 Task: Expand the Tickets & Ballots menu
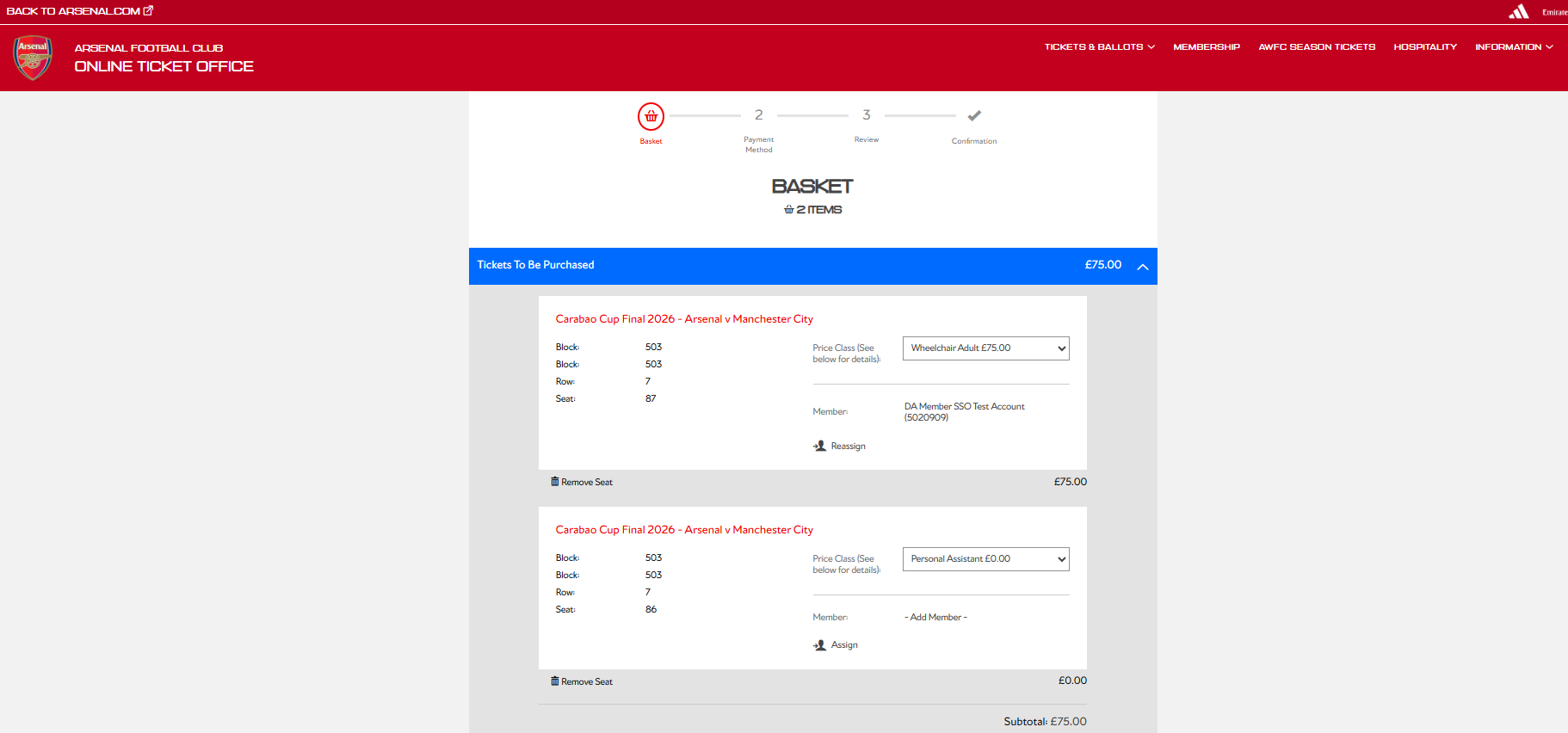[x=1100, y=47]
